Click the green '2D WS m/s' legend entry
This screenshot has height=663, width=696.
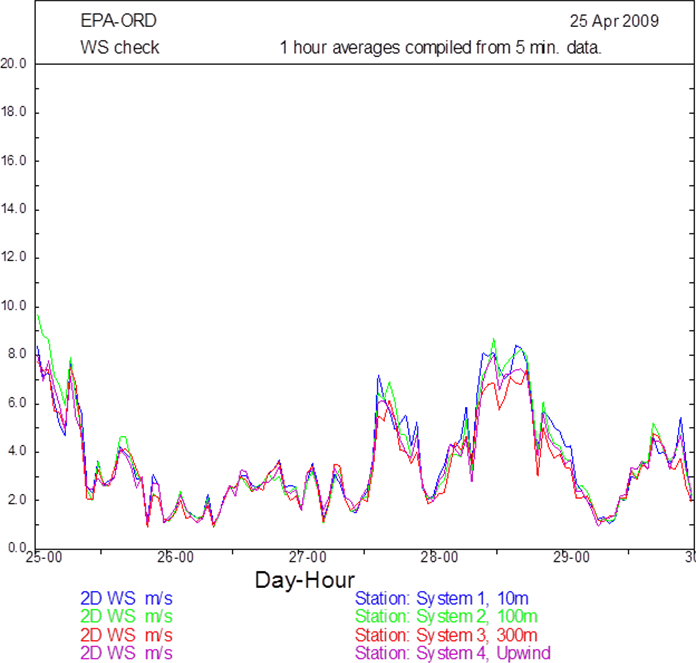point(127,616)
